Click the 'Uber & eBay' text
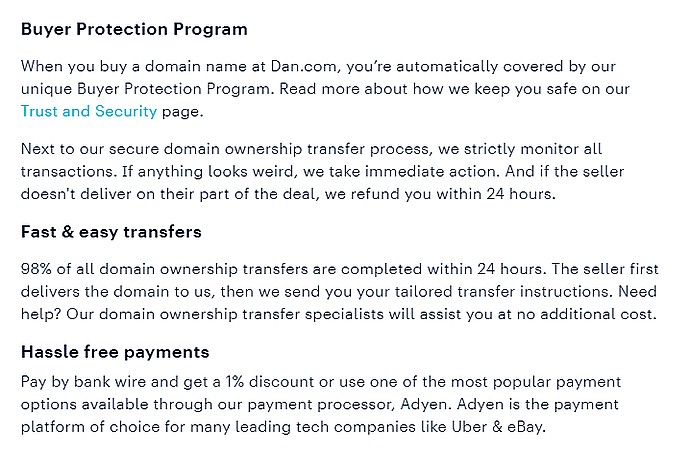Screen dimensions: 690x460 pos(497,427)
